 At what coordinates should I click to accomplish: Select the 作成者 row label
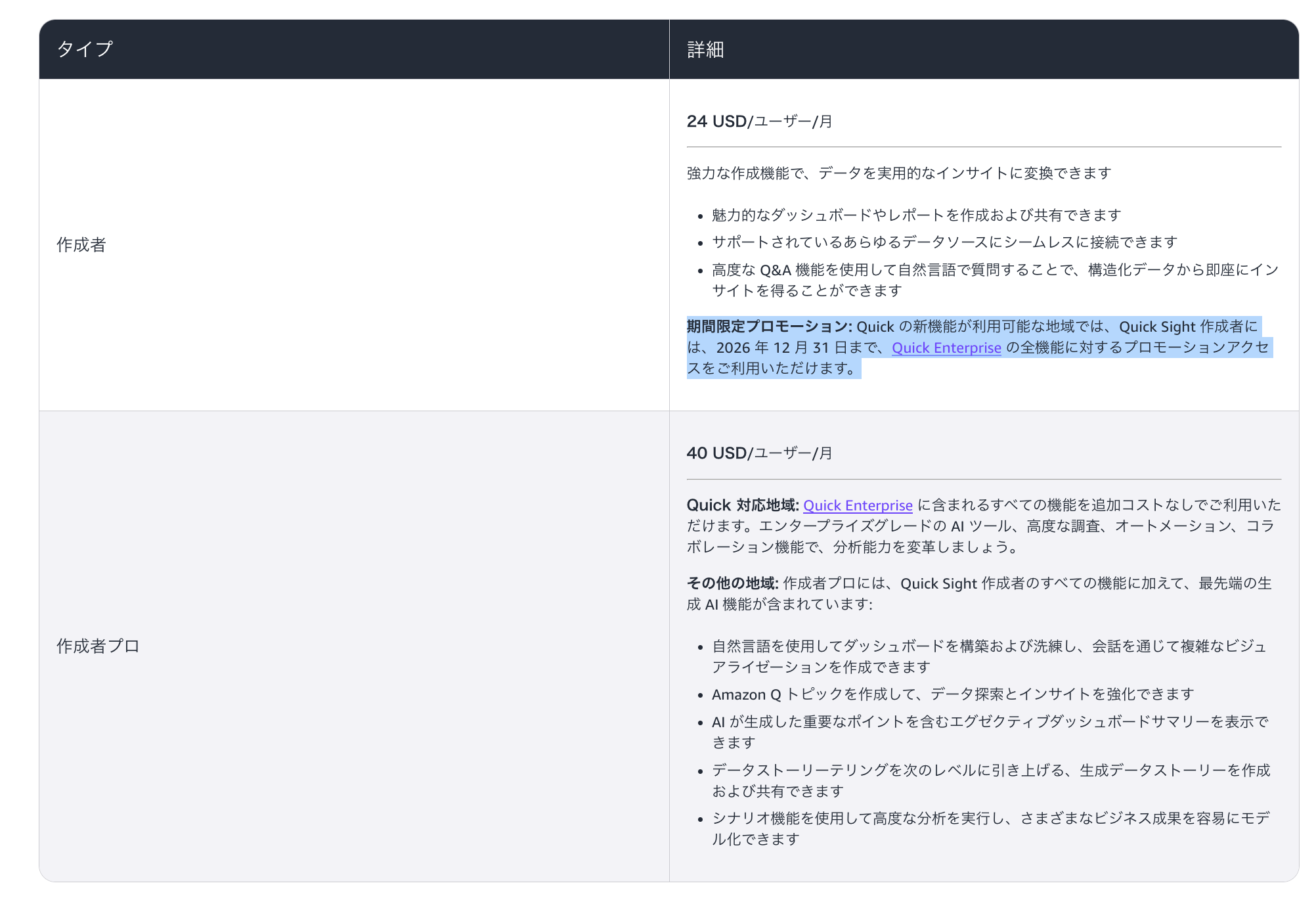81,245
